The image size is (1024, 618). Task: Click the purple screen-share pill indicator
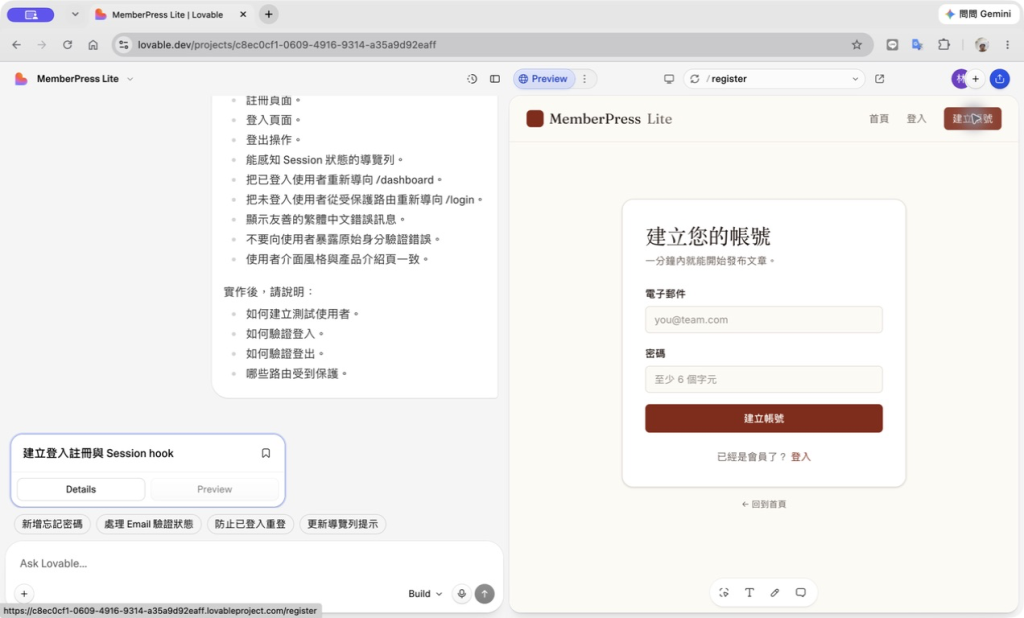tap(31, 14)
